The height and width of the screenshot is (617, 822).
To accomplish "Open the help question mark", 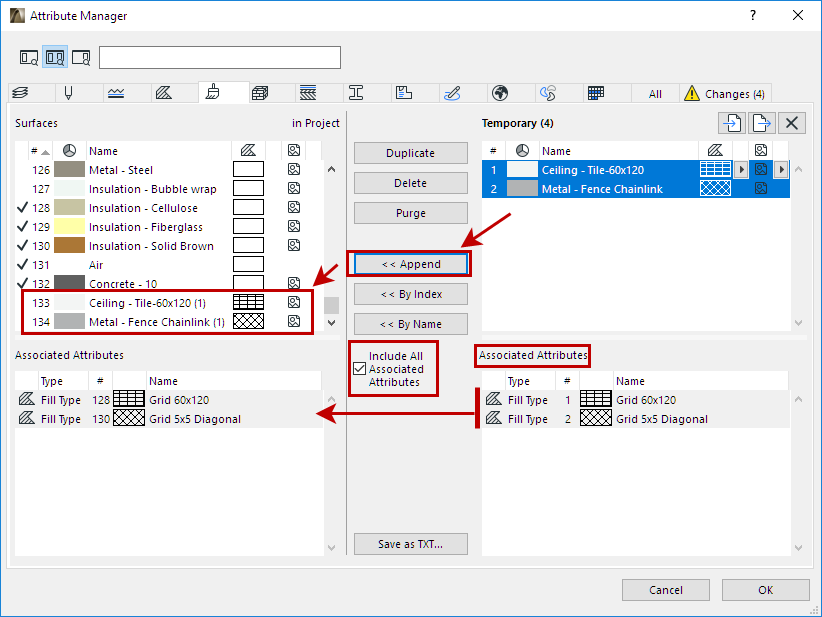I will point(753,15).
